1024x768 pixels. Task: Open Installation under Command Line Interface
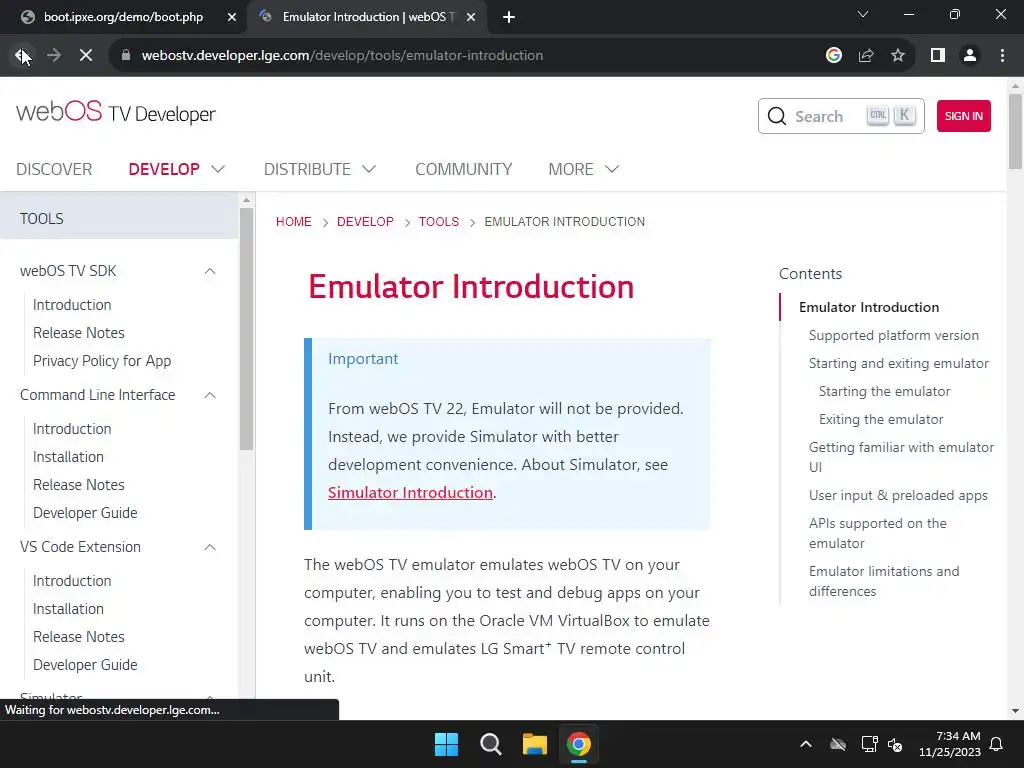click(x=68, y=457)
